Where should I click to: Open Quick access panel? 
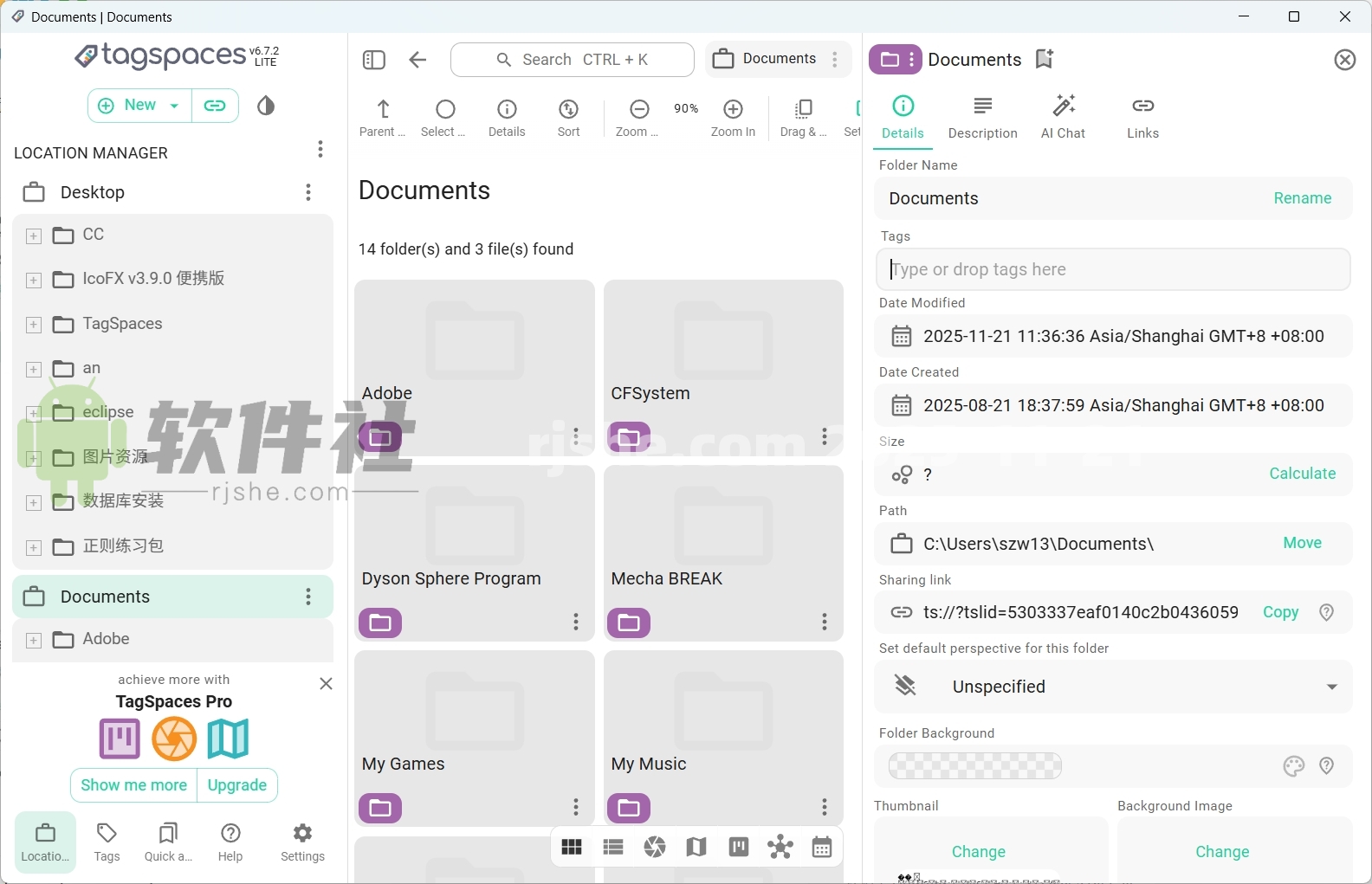tap(168, 842)
